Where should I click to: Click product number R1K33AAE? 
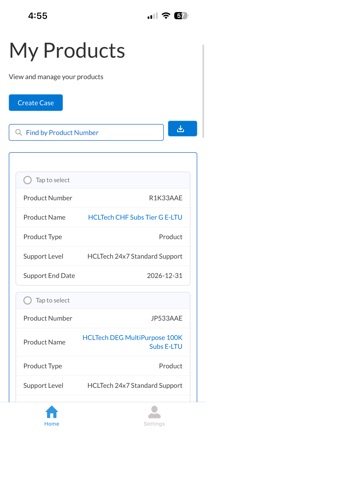pyautogui.click(x=165, y=198)
